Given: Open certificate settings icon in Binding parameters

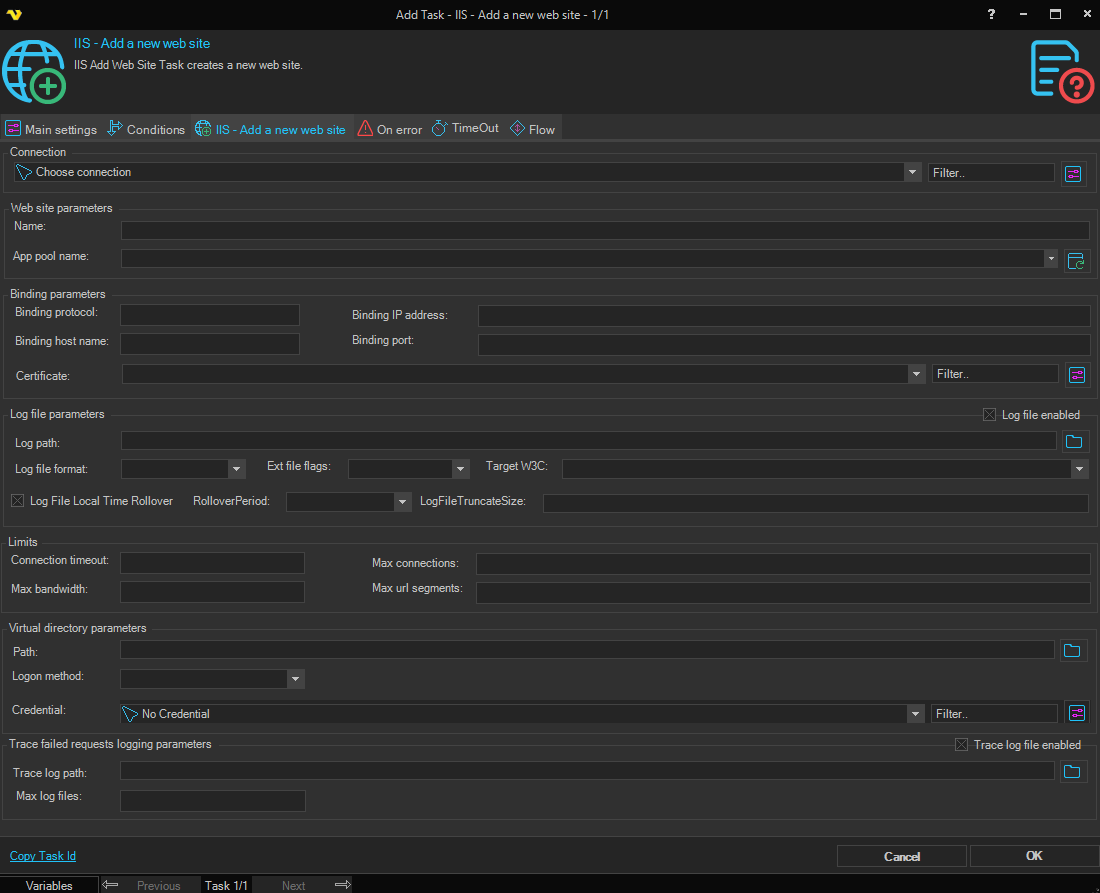Looking at the screenshot, I should tap(1077, 375).
